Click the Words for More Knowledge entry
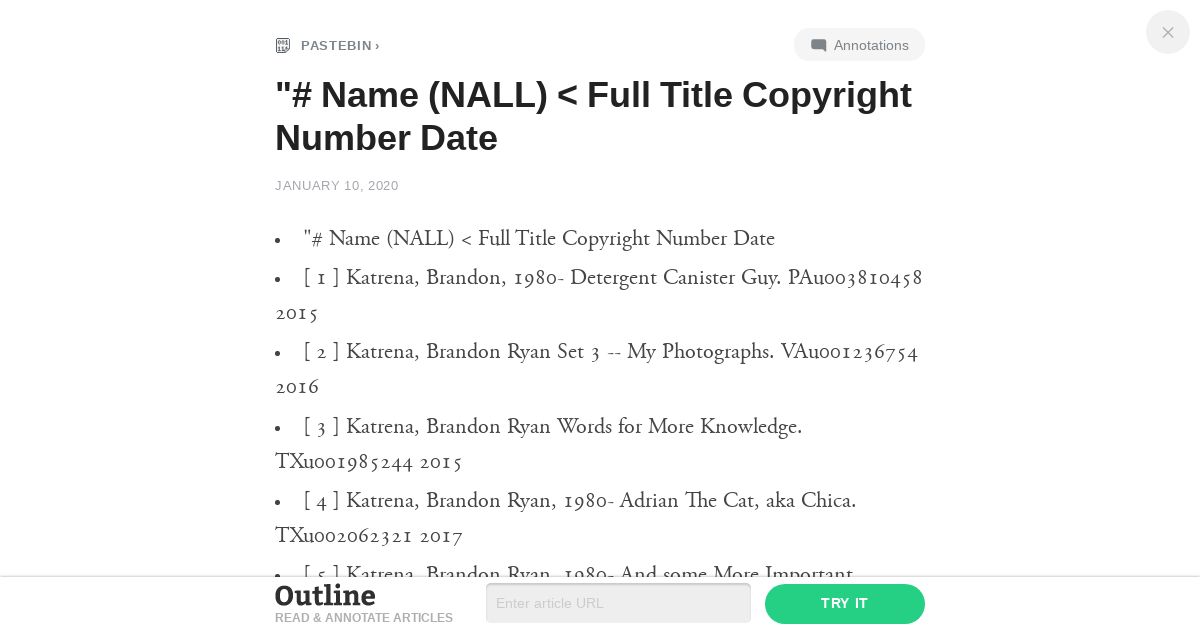This screenshot has width=1200, height=630. pos(539,444)
